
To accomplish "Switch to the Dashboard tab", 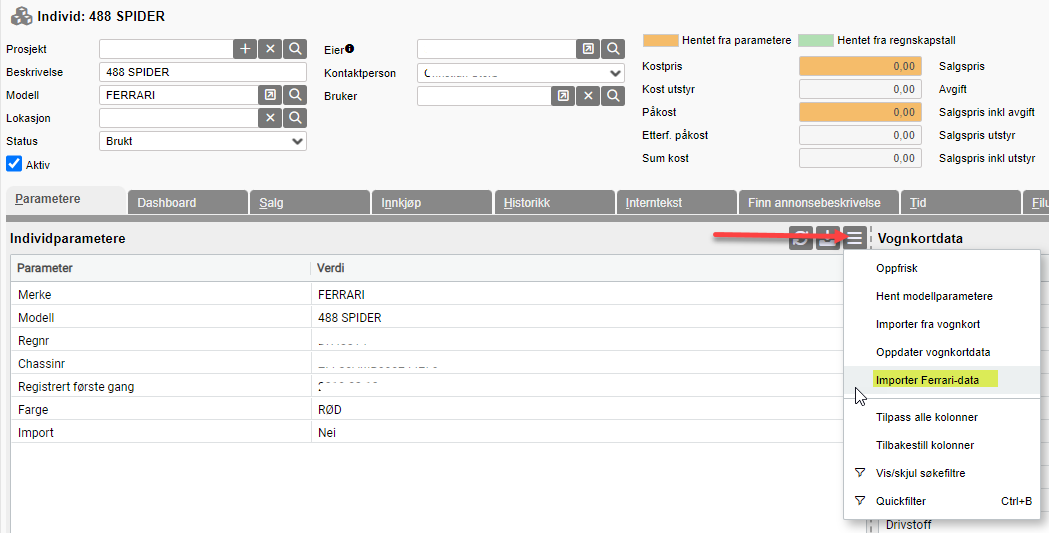I will (187, 203).
